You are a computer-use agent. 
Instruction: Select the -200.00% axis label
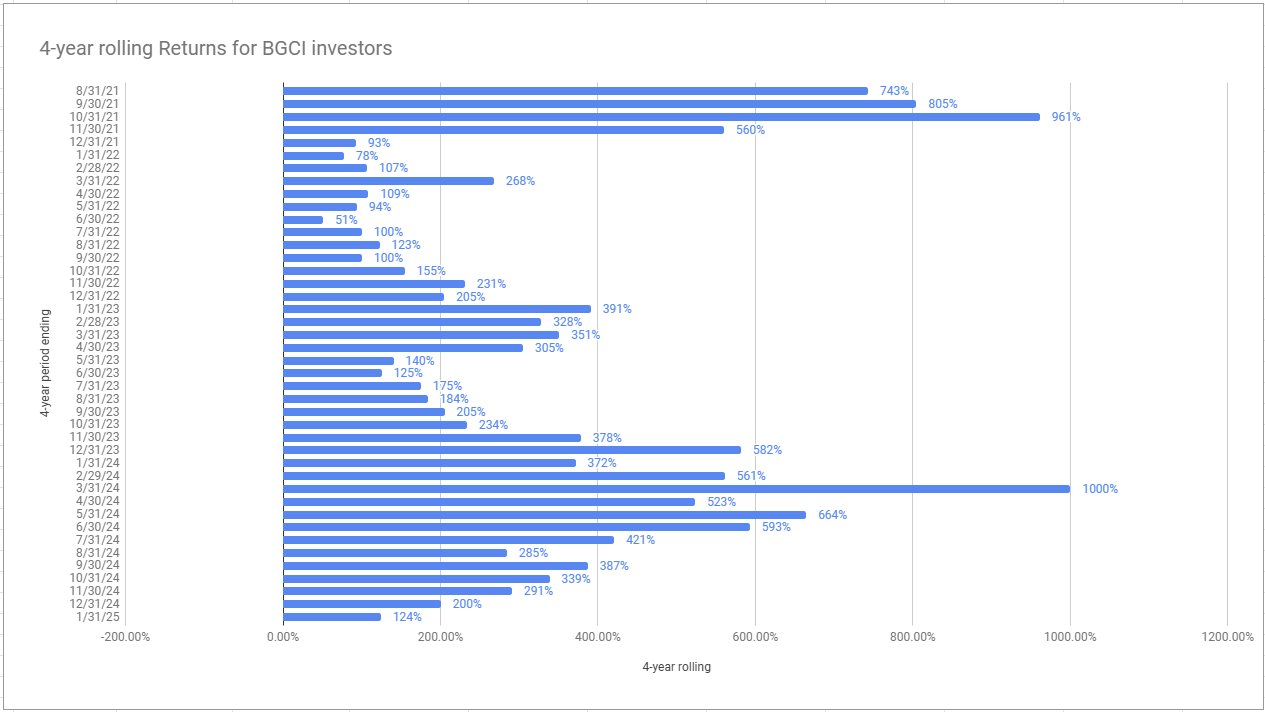point(126,637)
